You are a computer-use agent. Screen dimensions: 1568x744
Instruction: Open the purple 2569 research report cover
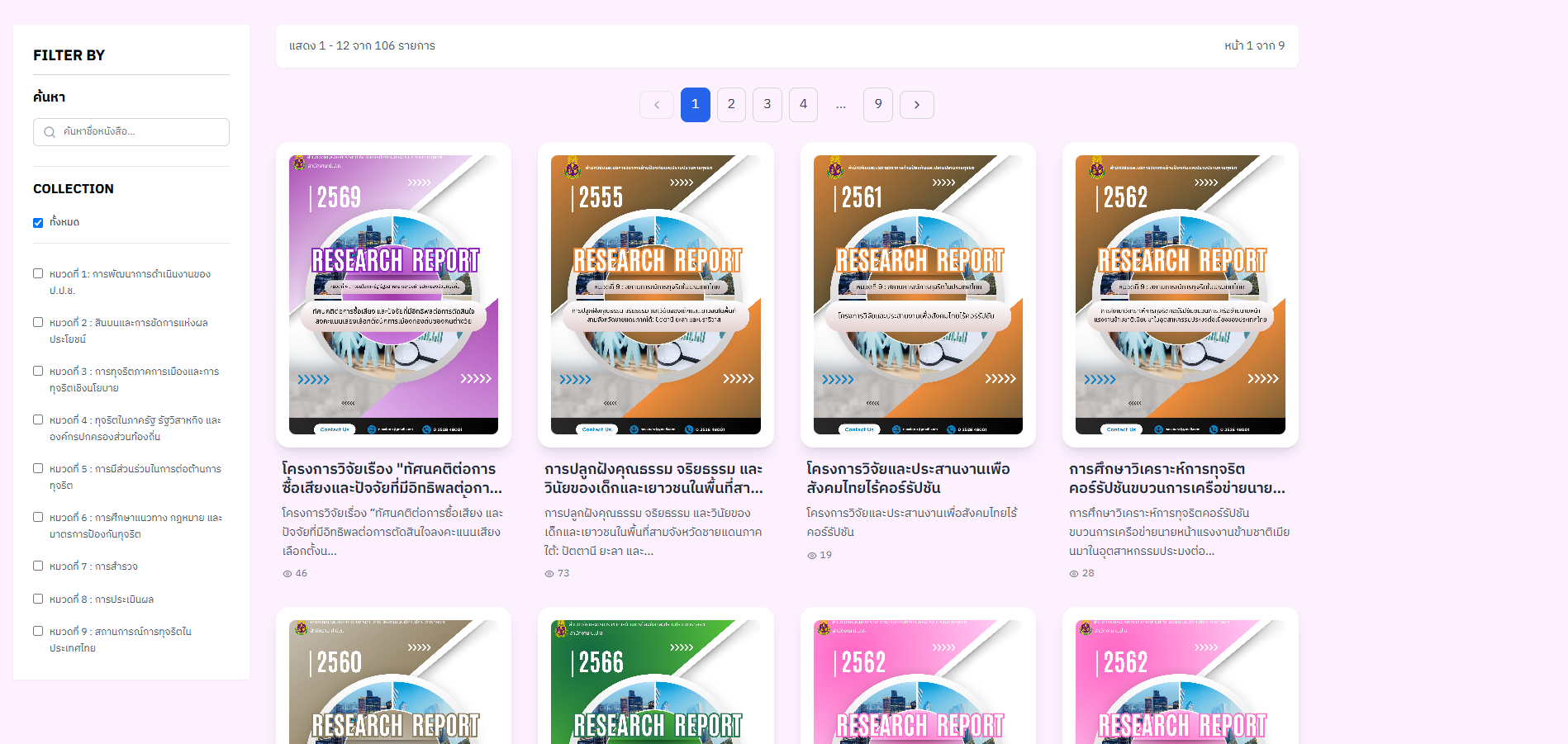point(393,295)
